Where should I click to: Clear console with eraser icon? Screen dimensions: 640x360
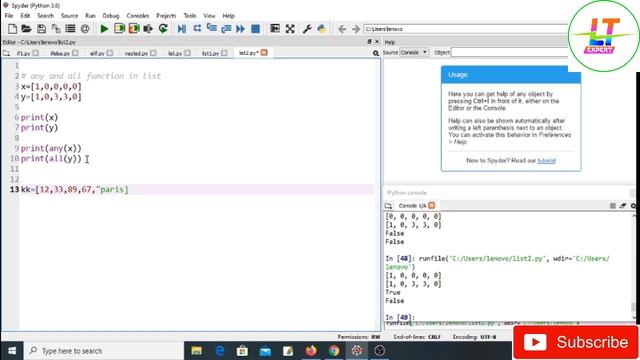click(x=623, y=206)
